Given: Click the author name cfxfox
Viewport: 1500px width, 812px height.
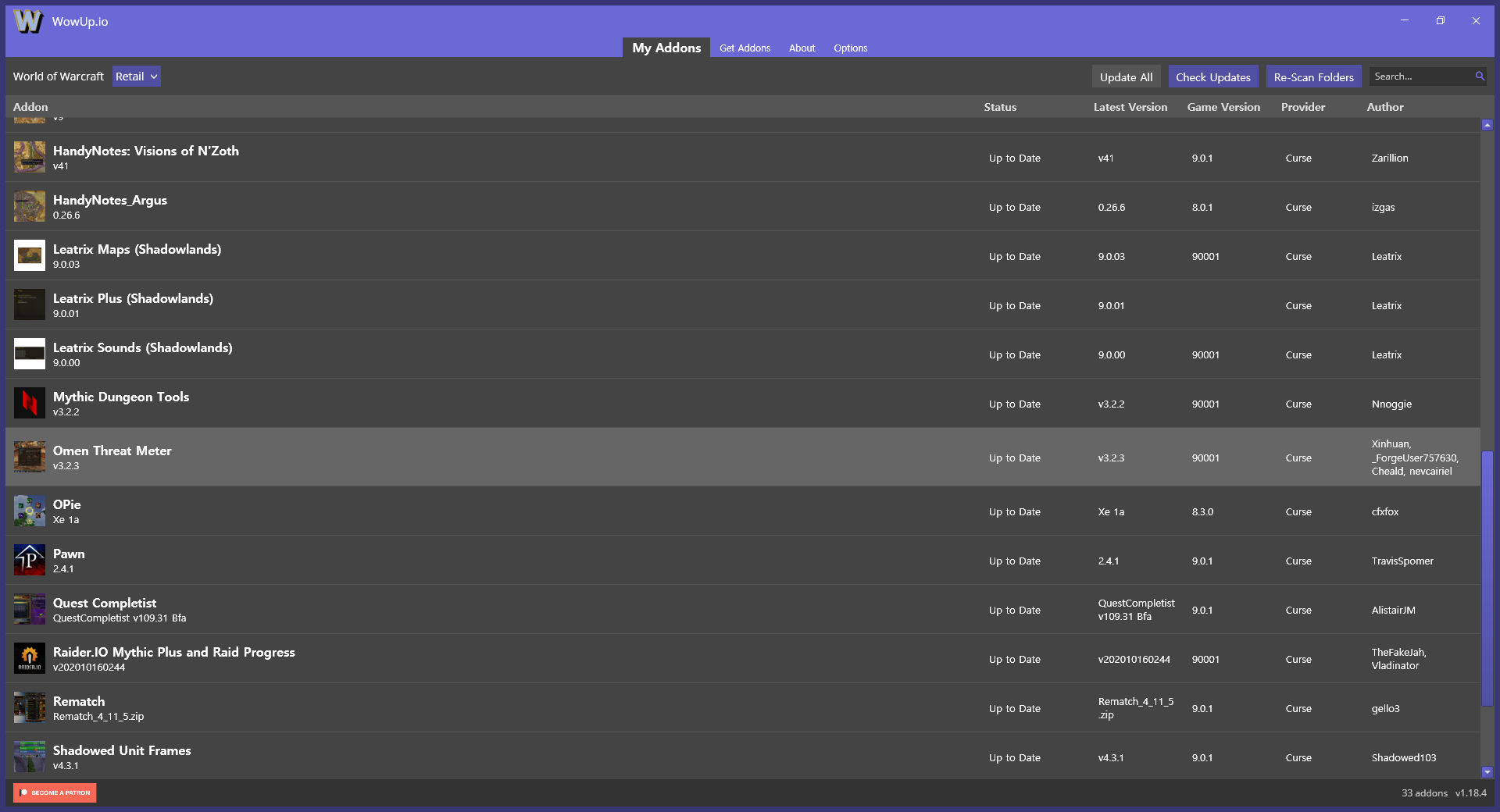Looking at the screenshot, I should tap(1385, 511).
